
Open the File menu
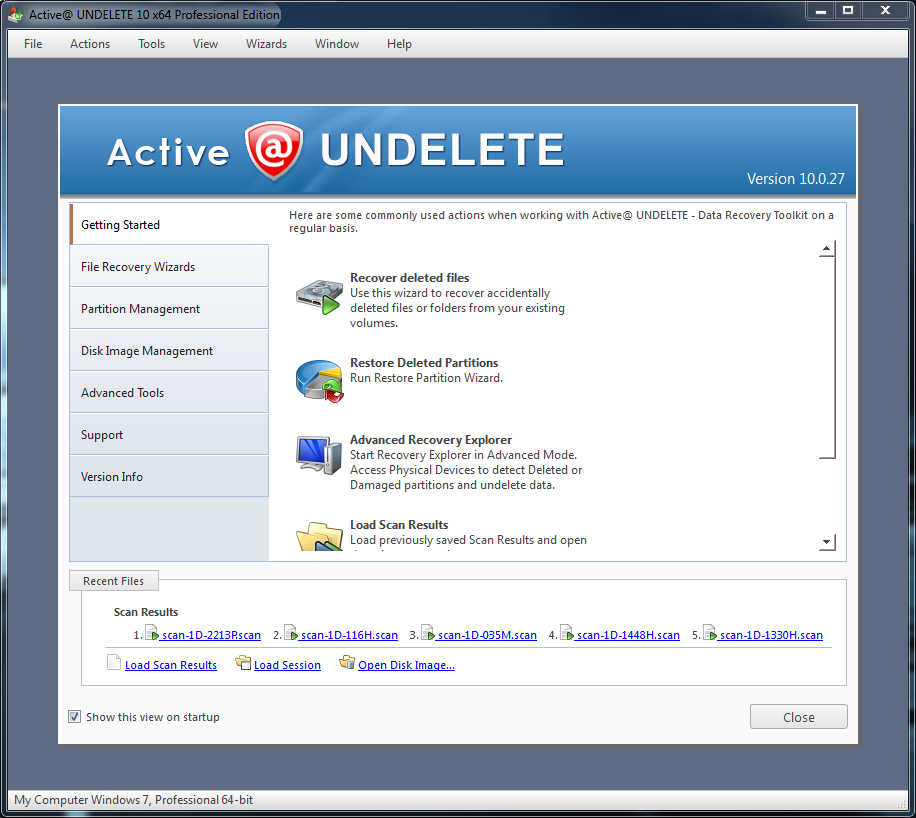[x=33, y=44]
